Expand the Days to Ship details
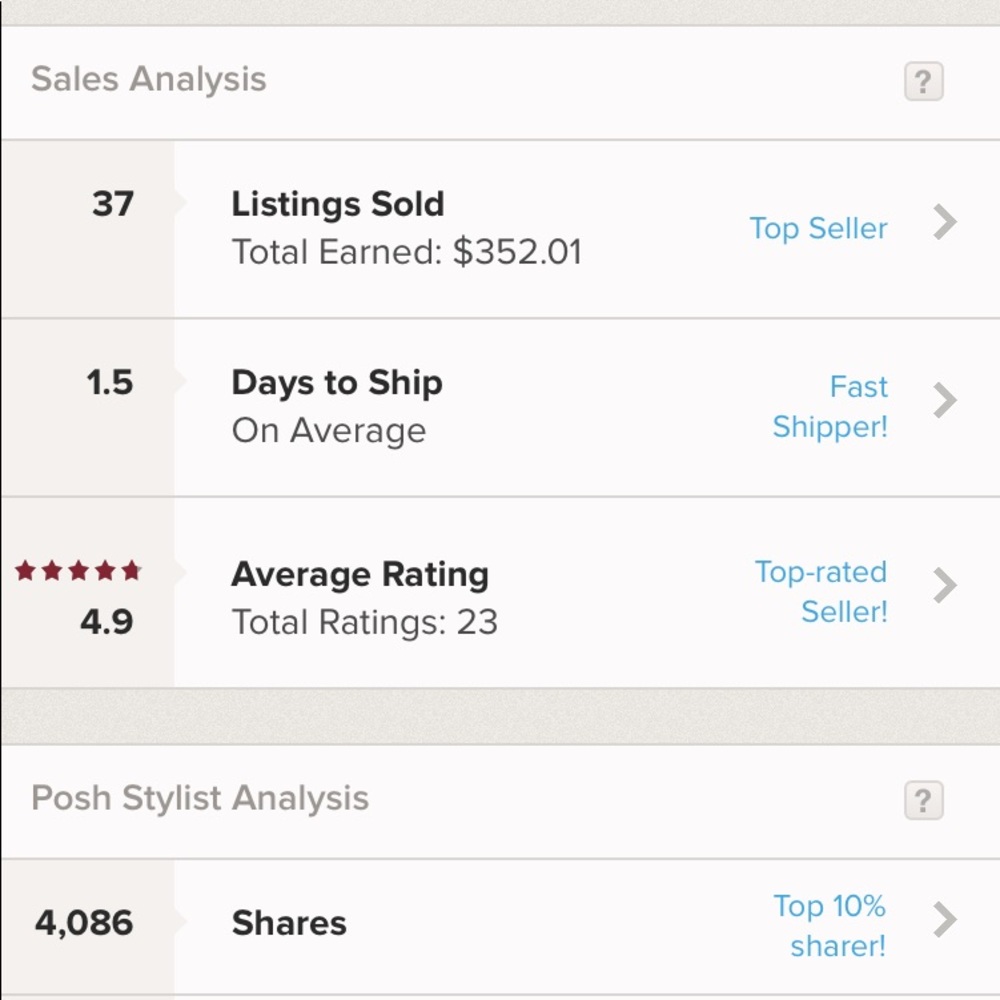The height and width of the screenshot is (1000, 1000). (944, 400)
